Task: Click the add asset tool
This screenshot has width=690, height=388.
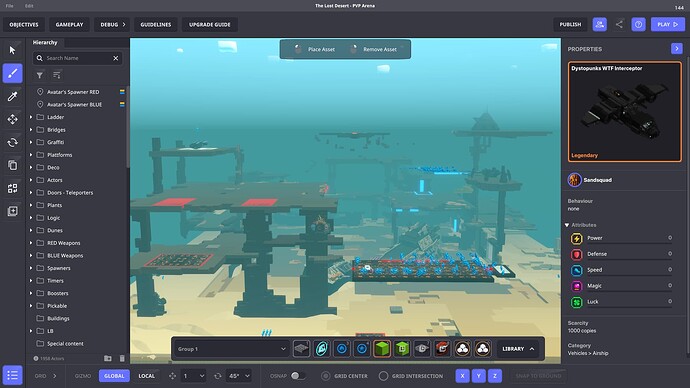Action: tap(12, 211)
